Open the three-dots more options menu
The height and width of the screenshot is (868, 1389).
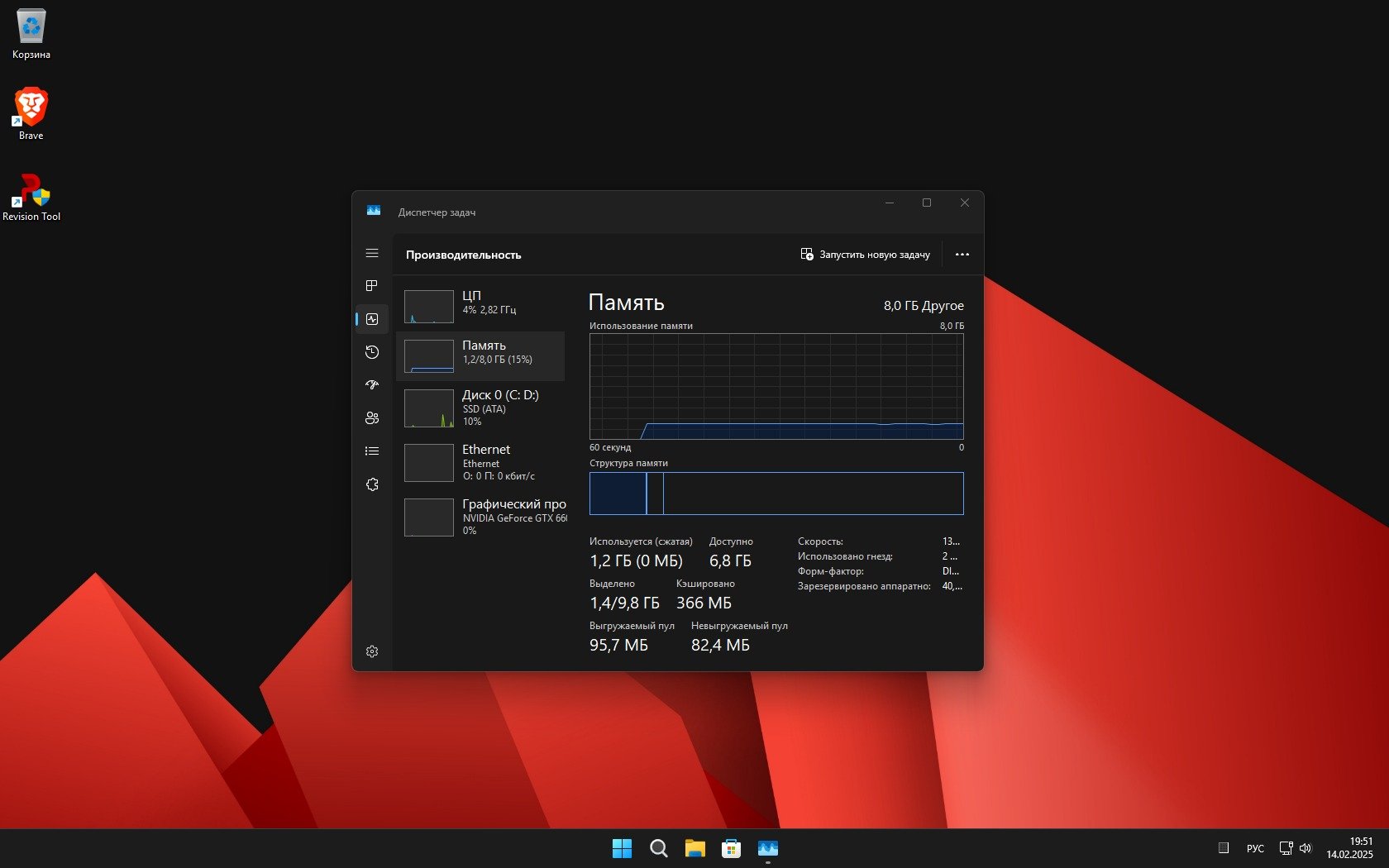(962, 255)
